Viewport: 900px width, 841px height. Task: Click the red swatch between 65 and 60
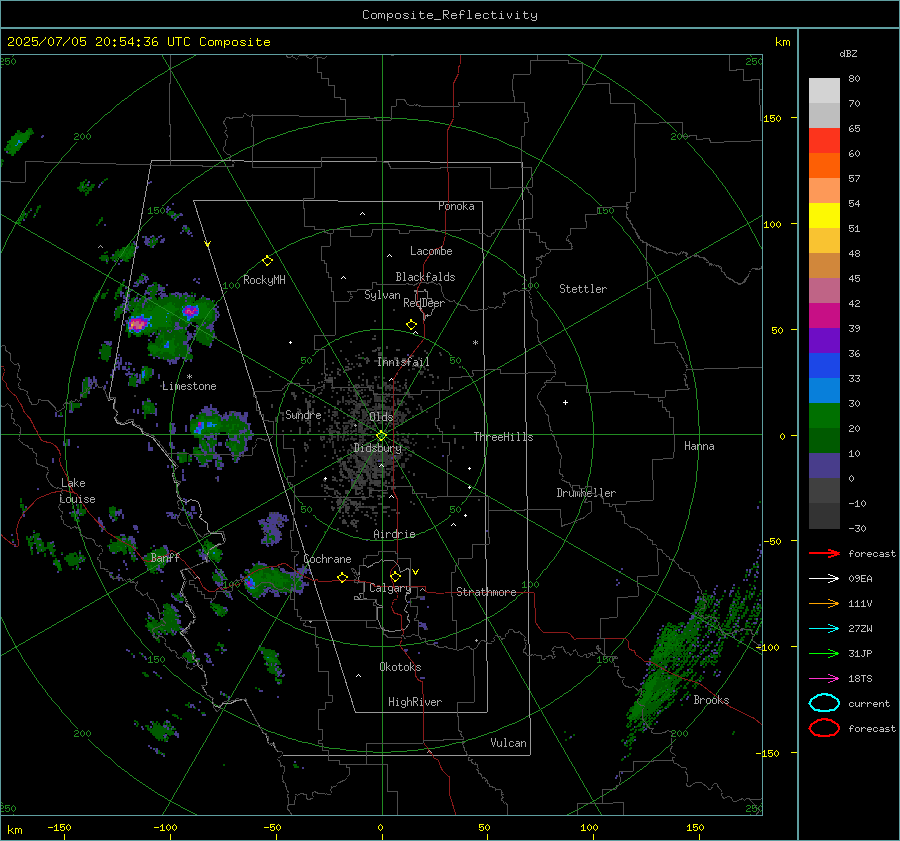coord(824,141)
